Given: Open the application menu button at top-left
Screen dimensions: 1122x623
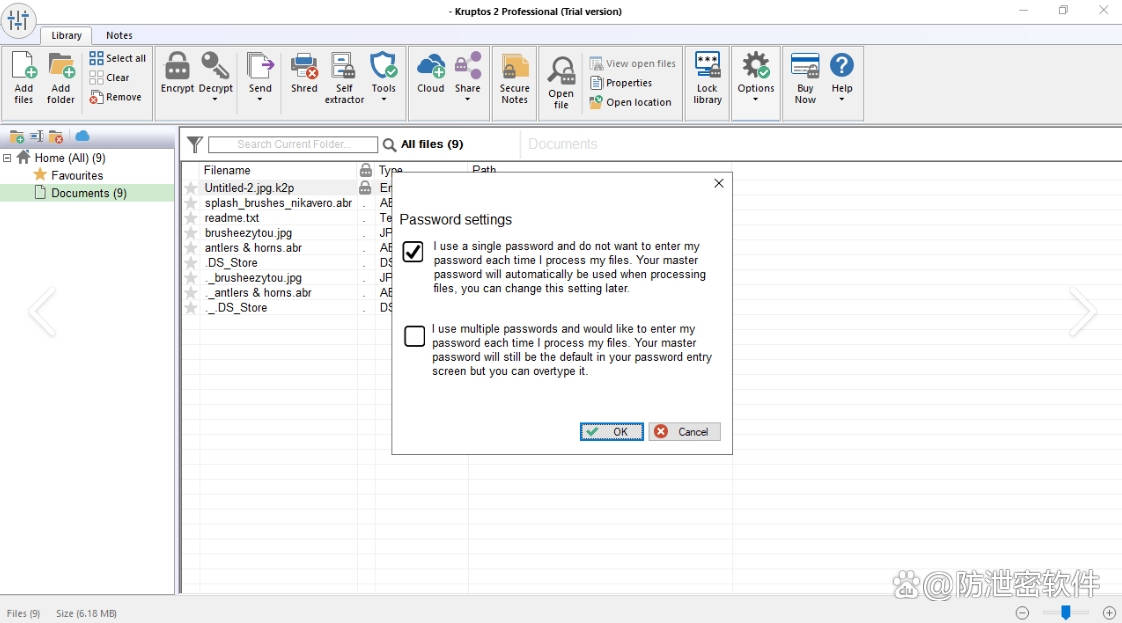Looking at the screenshot, I should [19, 20].
